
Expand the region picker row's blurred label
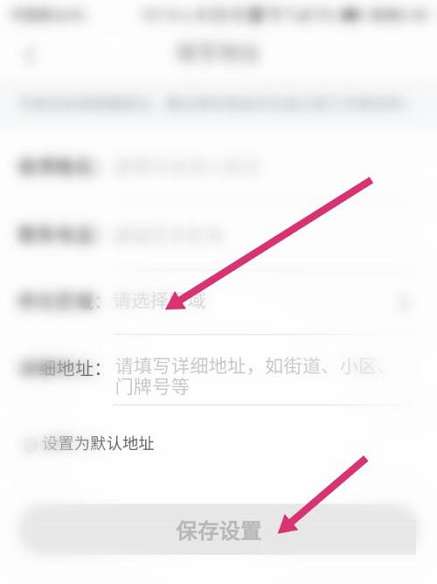(58, 302)
